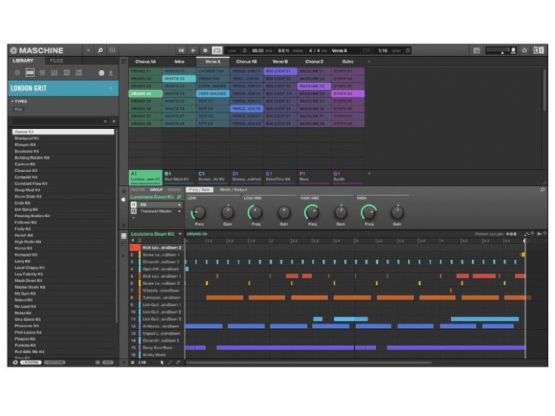Select the Projects file type icon in browser

[17, 73]
